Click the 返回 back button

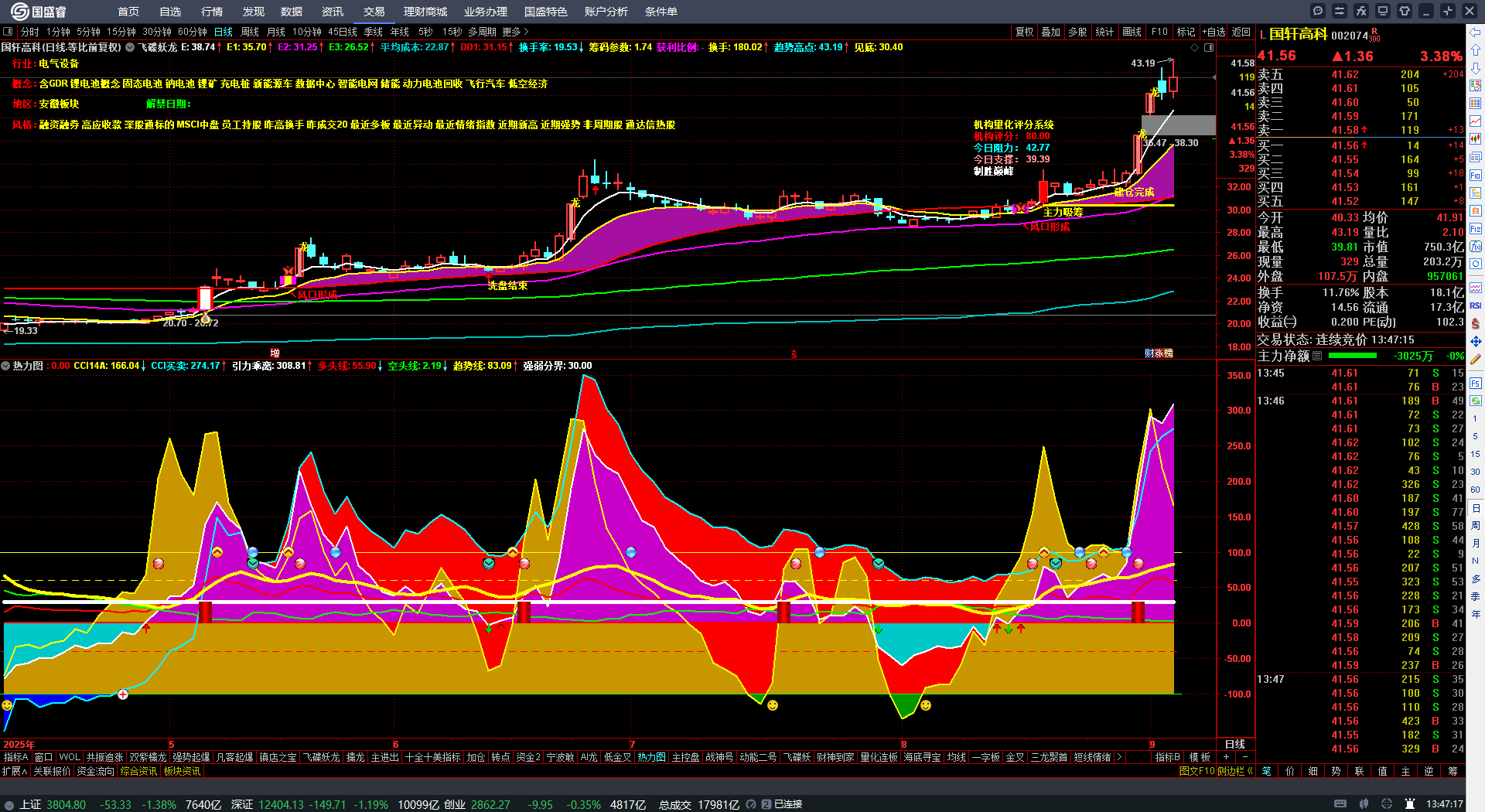pos(1241,32)
